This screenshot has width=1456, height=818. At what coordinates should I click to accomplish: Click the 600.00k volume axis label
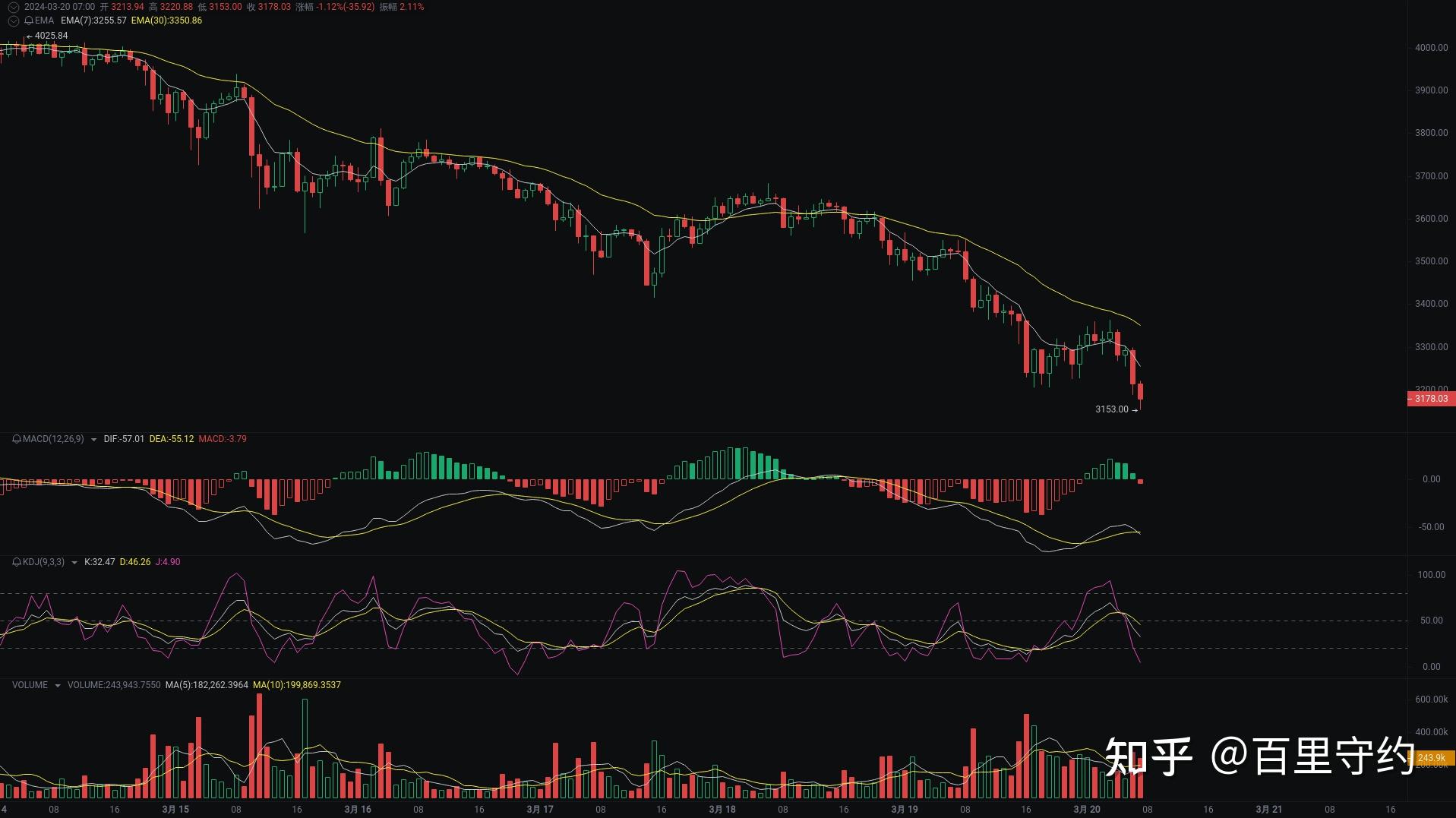(1432, 700)
